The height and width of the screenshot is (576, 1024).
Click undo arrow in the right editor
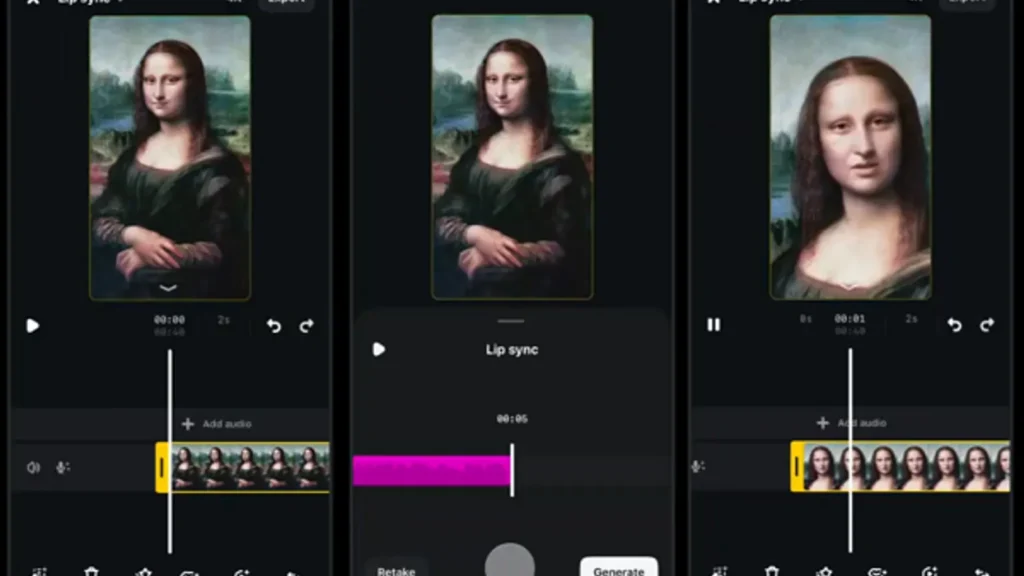(x=954, y=325)
